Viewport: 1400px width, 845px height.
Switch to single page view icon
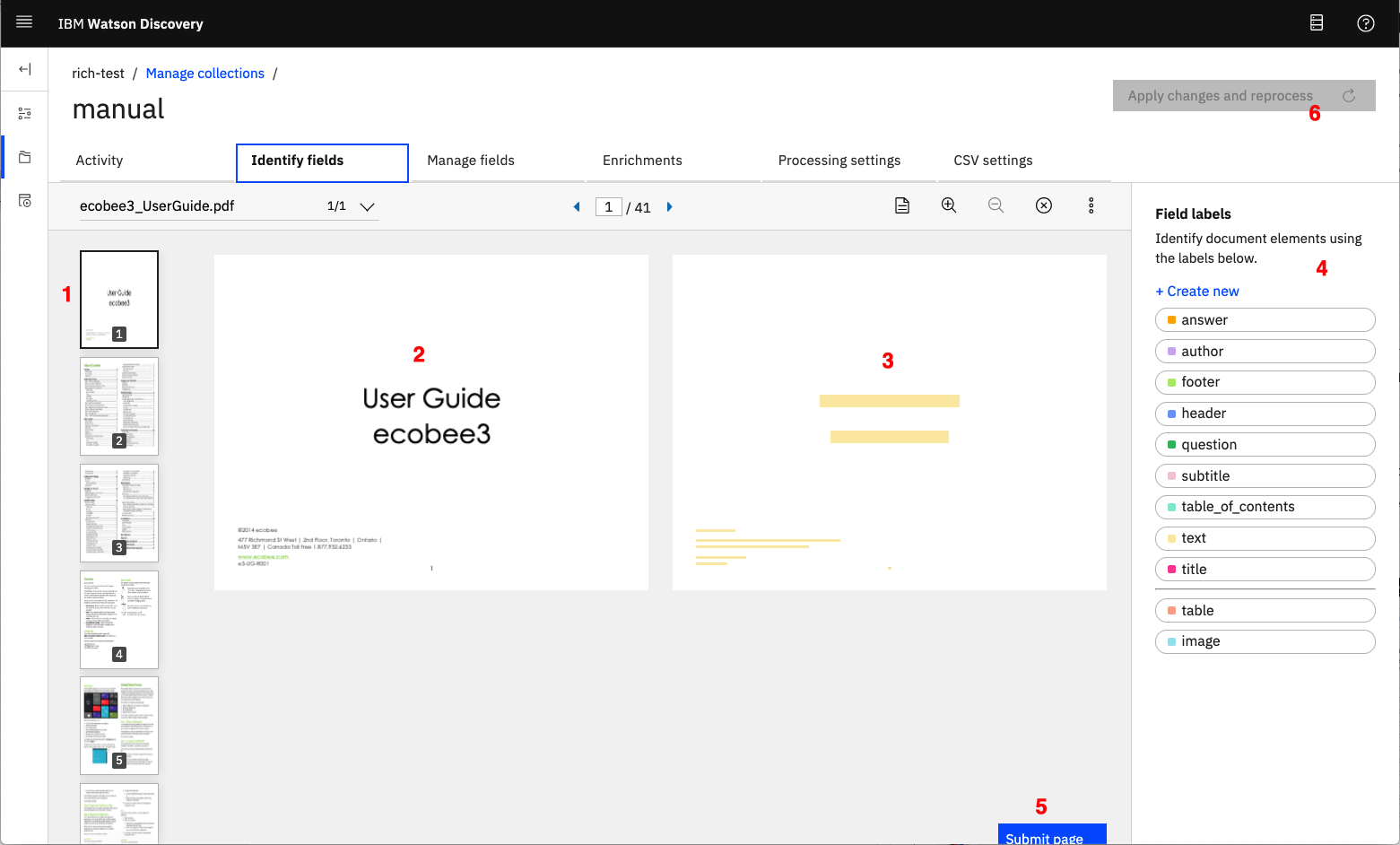(x=902, y=205)
